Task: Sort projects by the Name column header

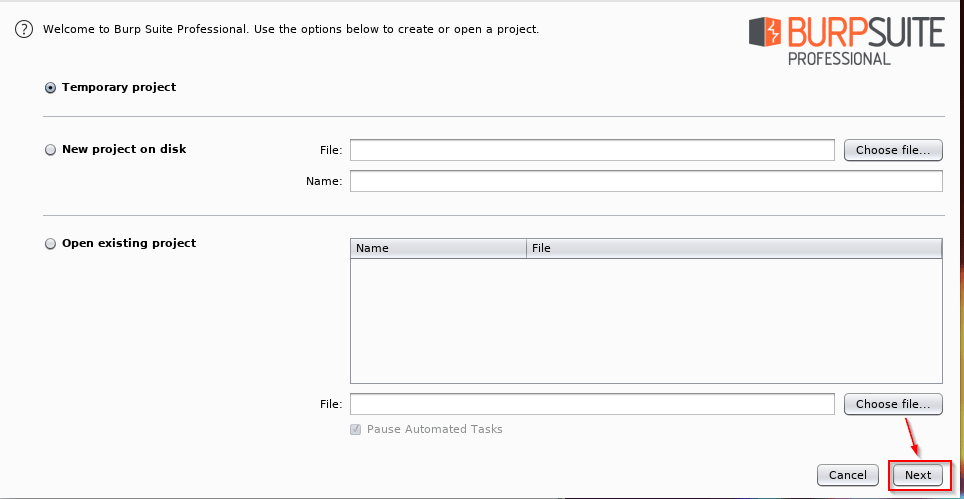Action: coord(438,249)
